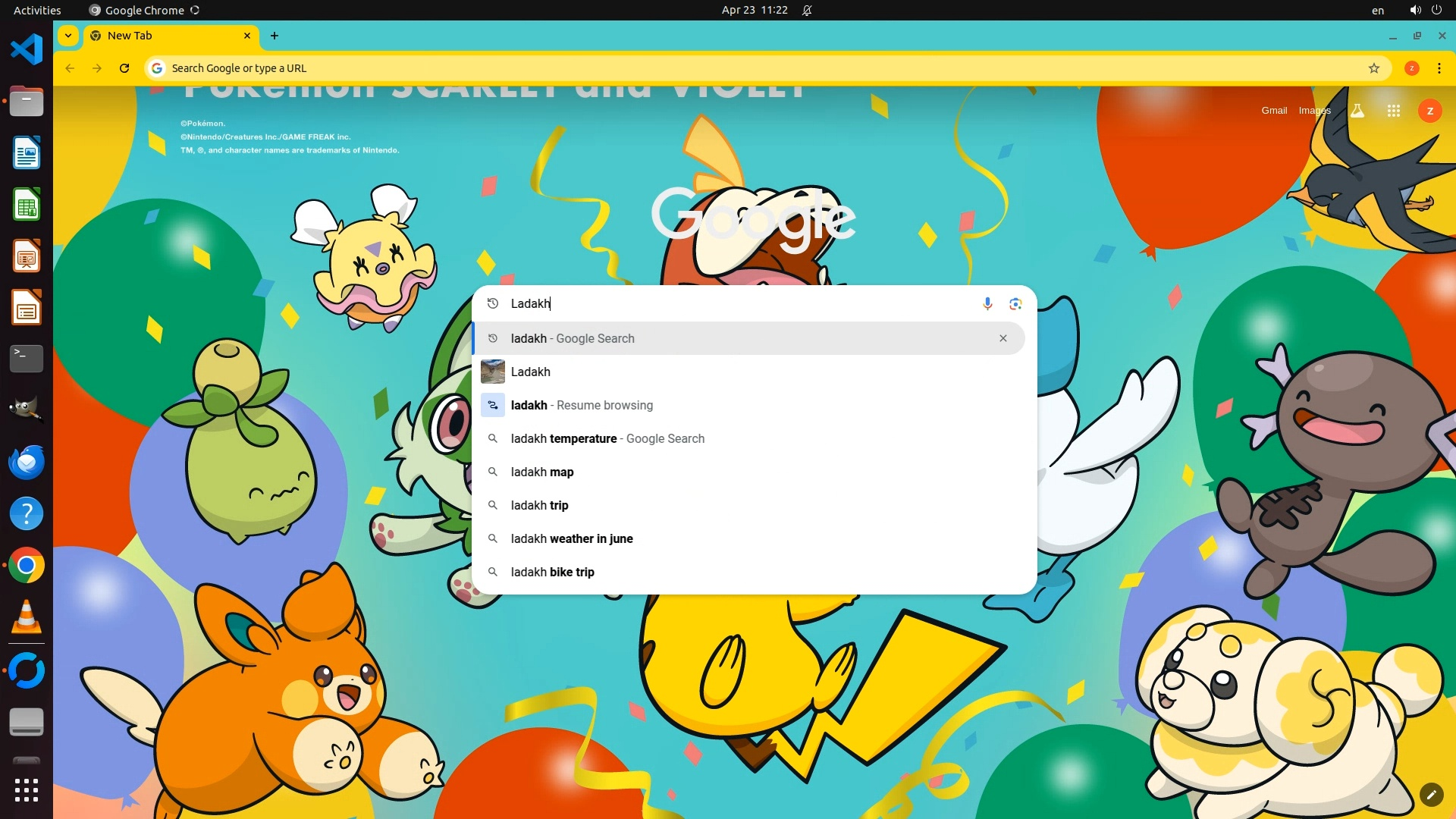Expand the tab search dropdown
1456x819 pixels.
68,36
